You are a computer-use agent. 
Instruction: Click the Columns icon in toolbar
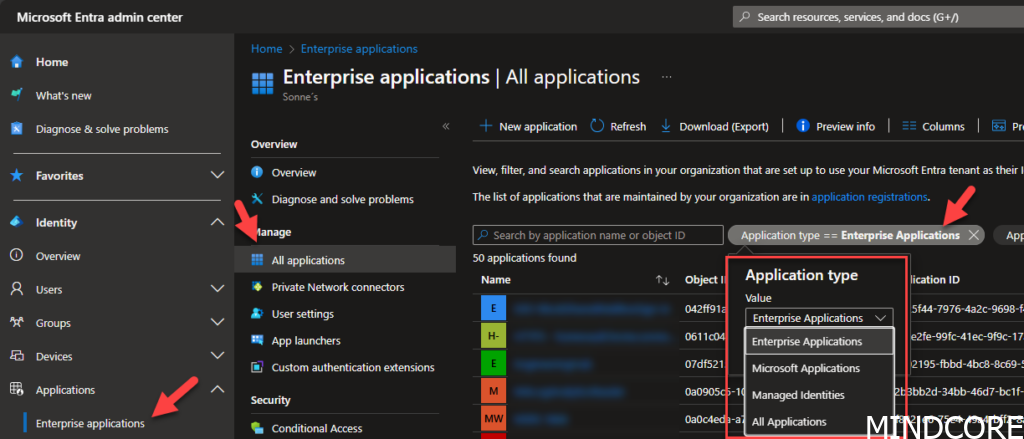point(909,126)
